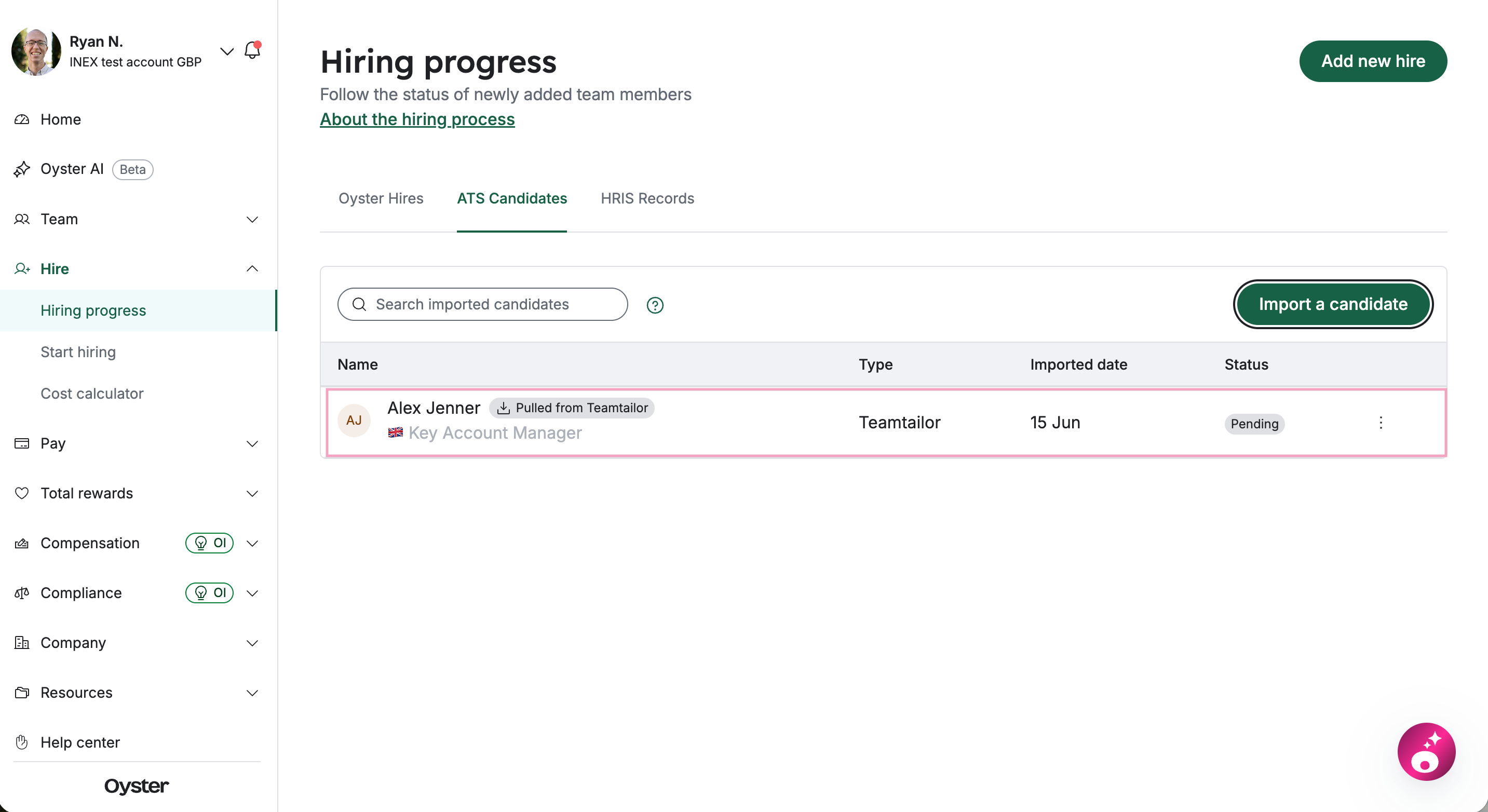This screenshot has height=812, width=1488.
Task: Switch to the Oyster Hires tab
Action: [381, 198]
